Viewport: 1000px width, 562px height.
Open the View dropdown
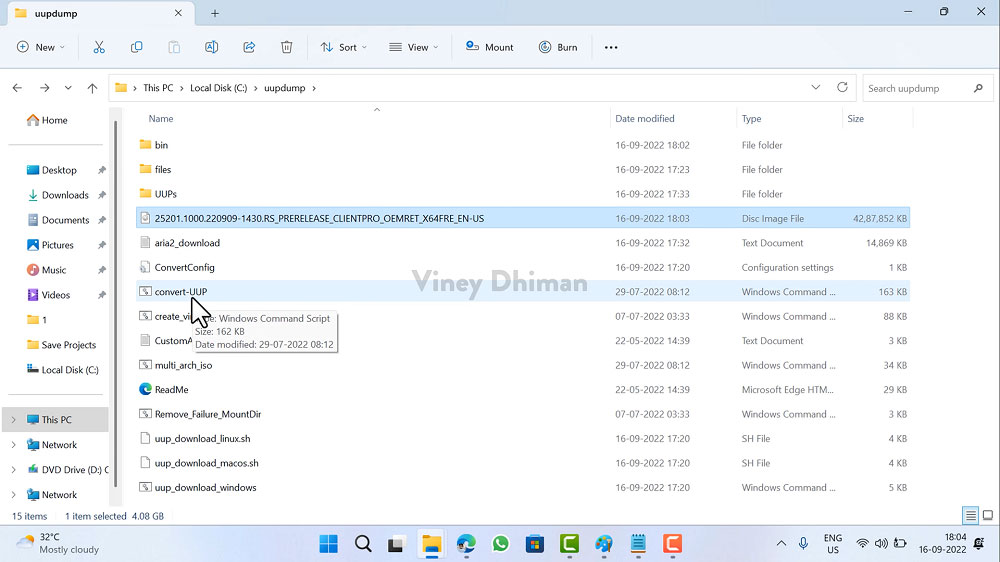pos(414,47)
